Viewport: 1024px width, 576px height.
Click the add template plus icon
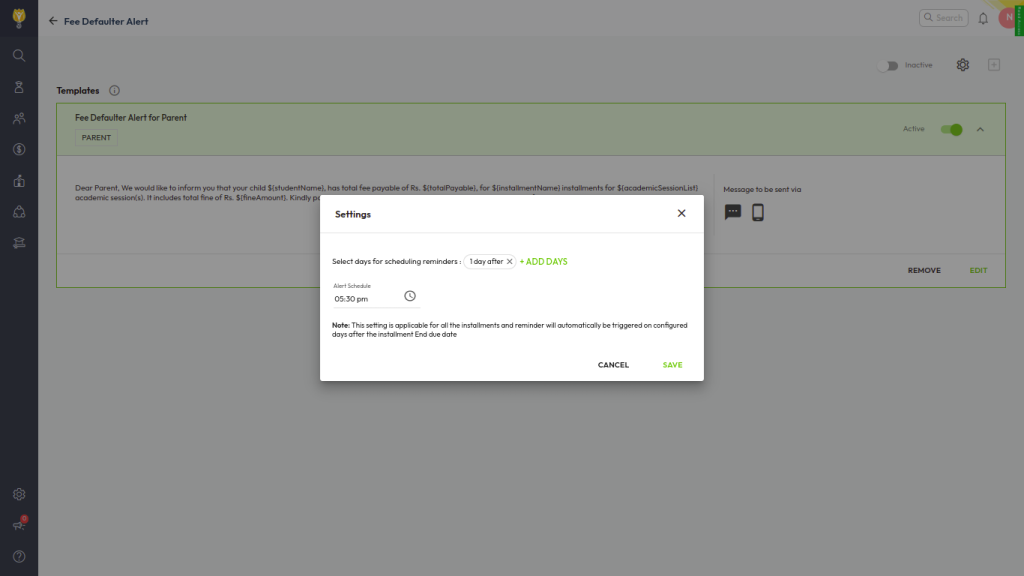tap(994, 65)
